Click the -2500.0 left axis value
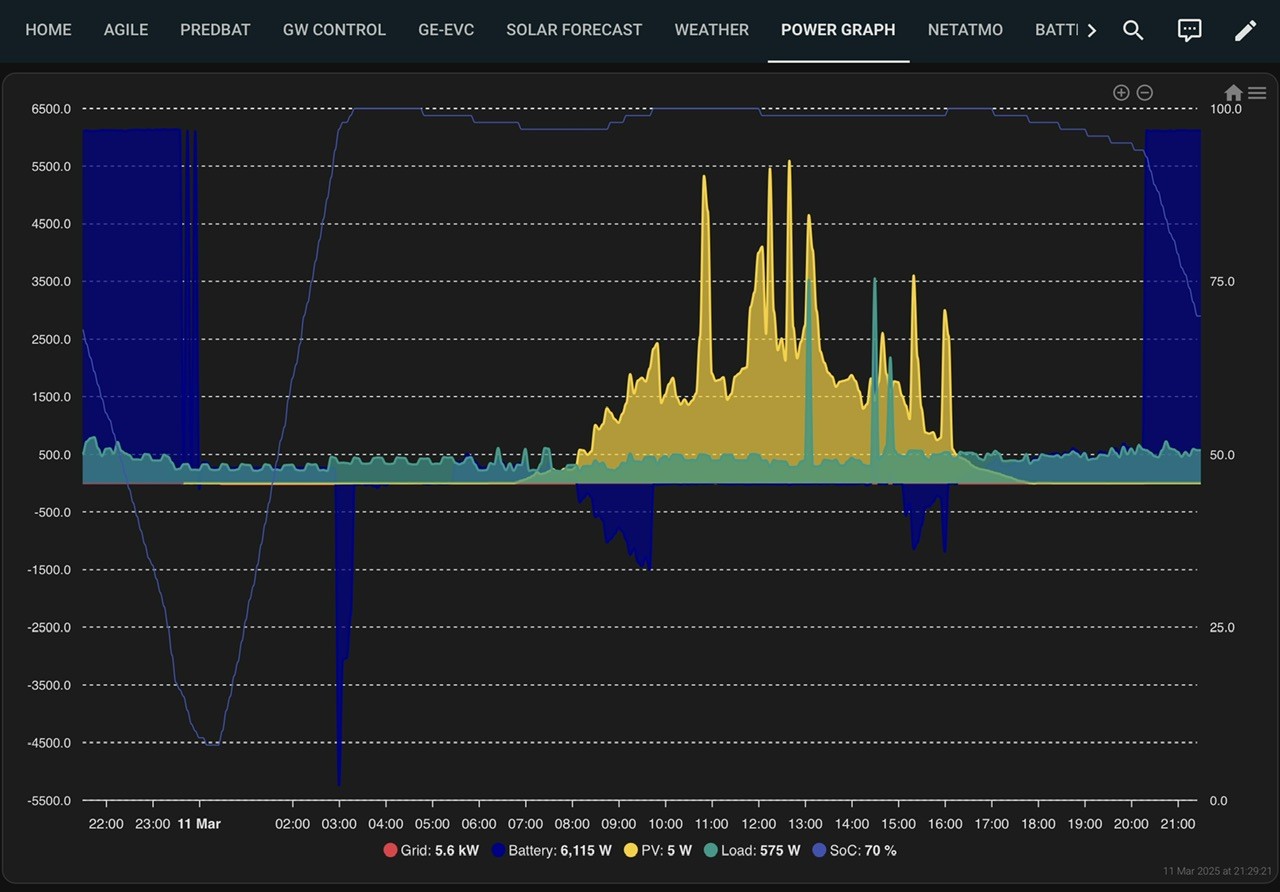 (50, 628)
